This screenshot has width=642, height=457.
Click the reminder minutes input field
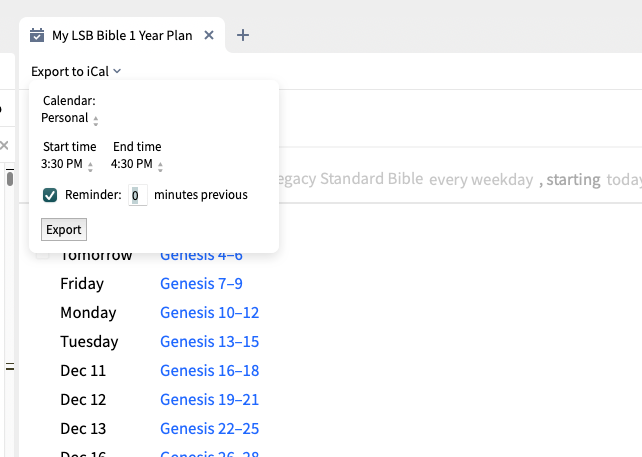click(x=138, y=196)
